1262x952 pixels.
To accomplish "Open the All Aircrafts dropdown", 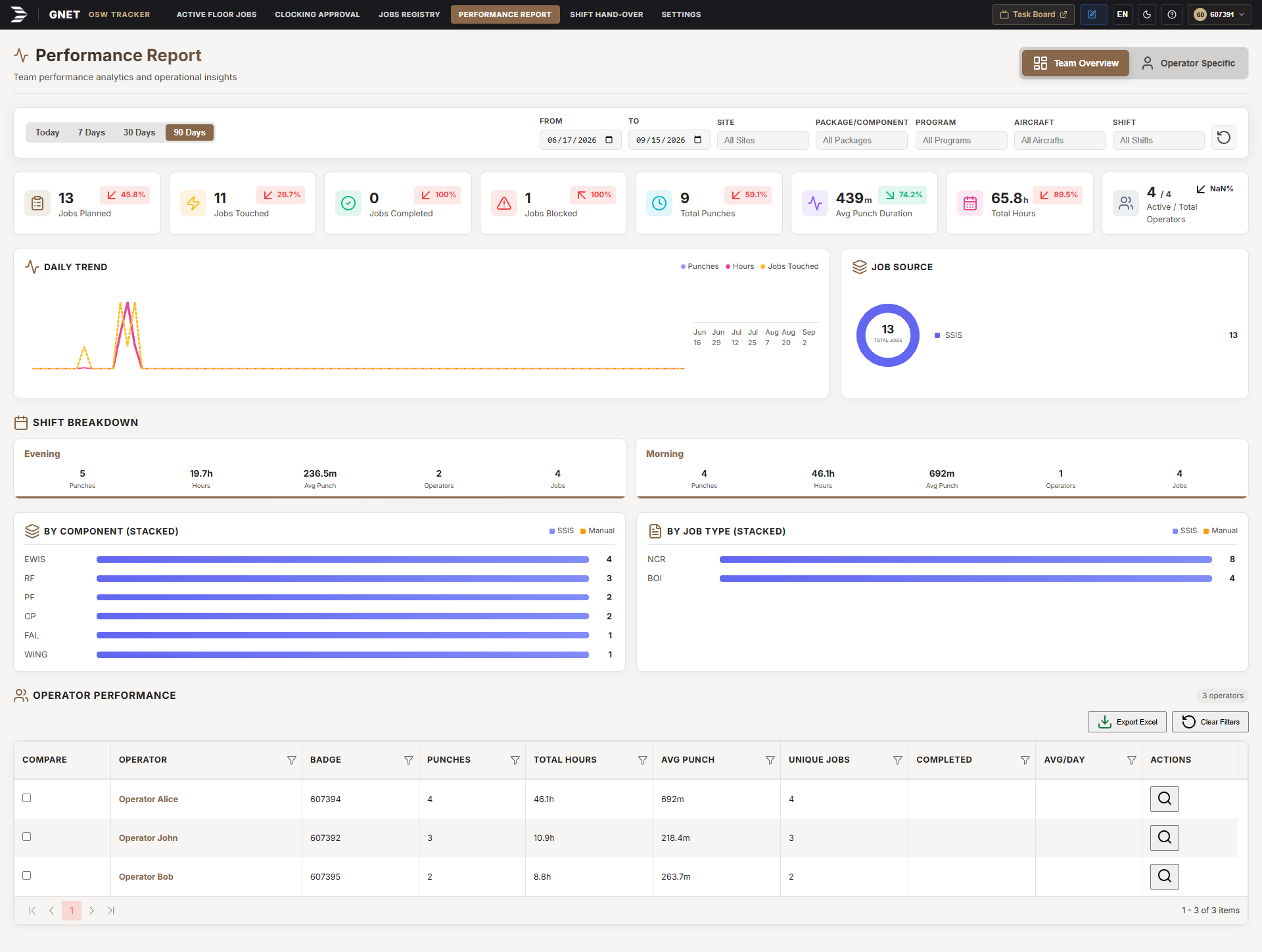I will 1060,140.
